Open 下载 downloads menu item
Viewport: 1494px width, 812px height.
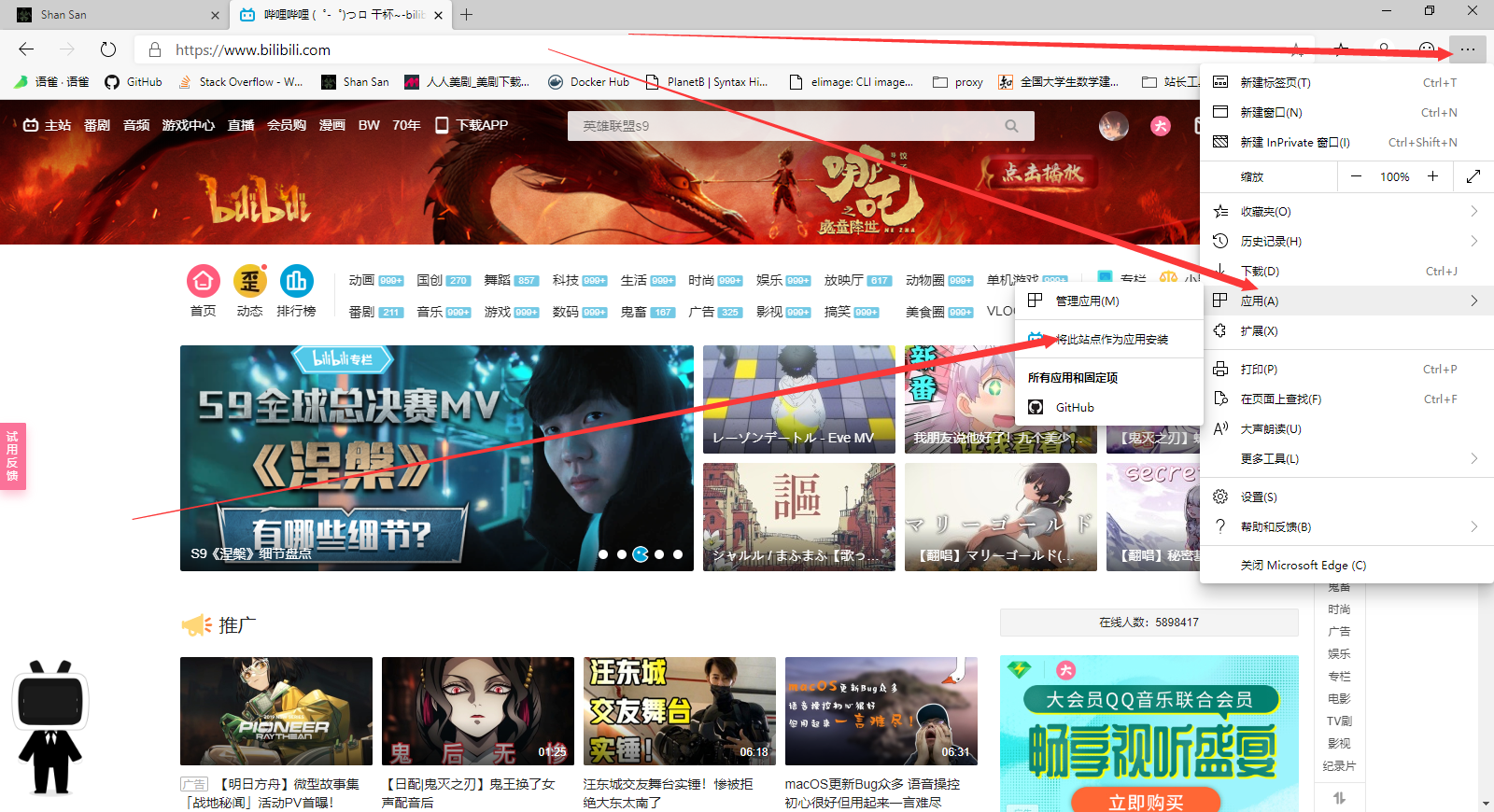pos(1346,271)
